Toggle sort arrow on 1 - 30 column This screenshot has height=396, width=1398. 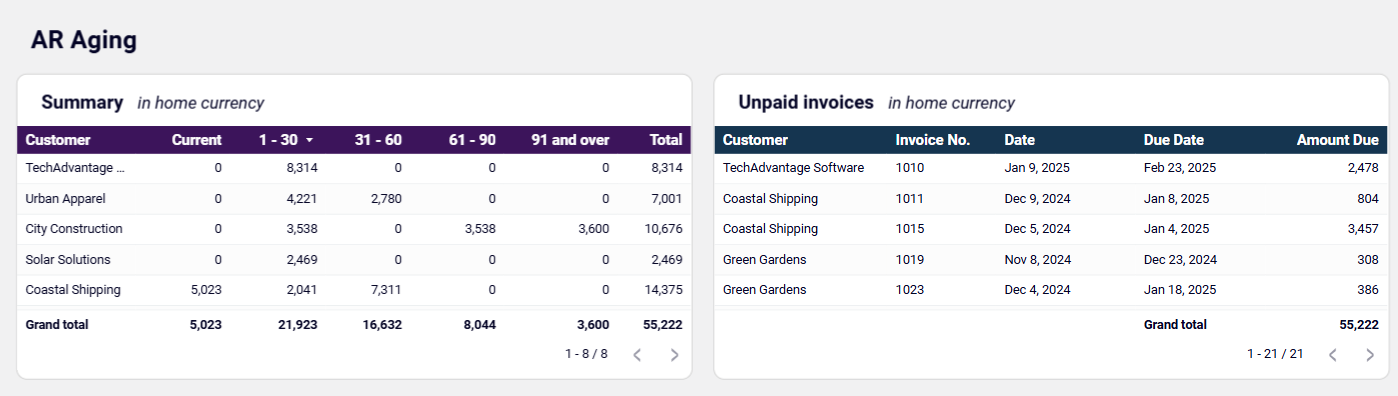click(x=309, y=140)
